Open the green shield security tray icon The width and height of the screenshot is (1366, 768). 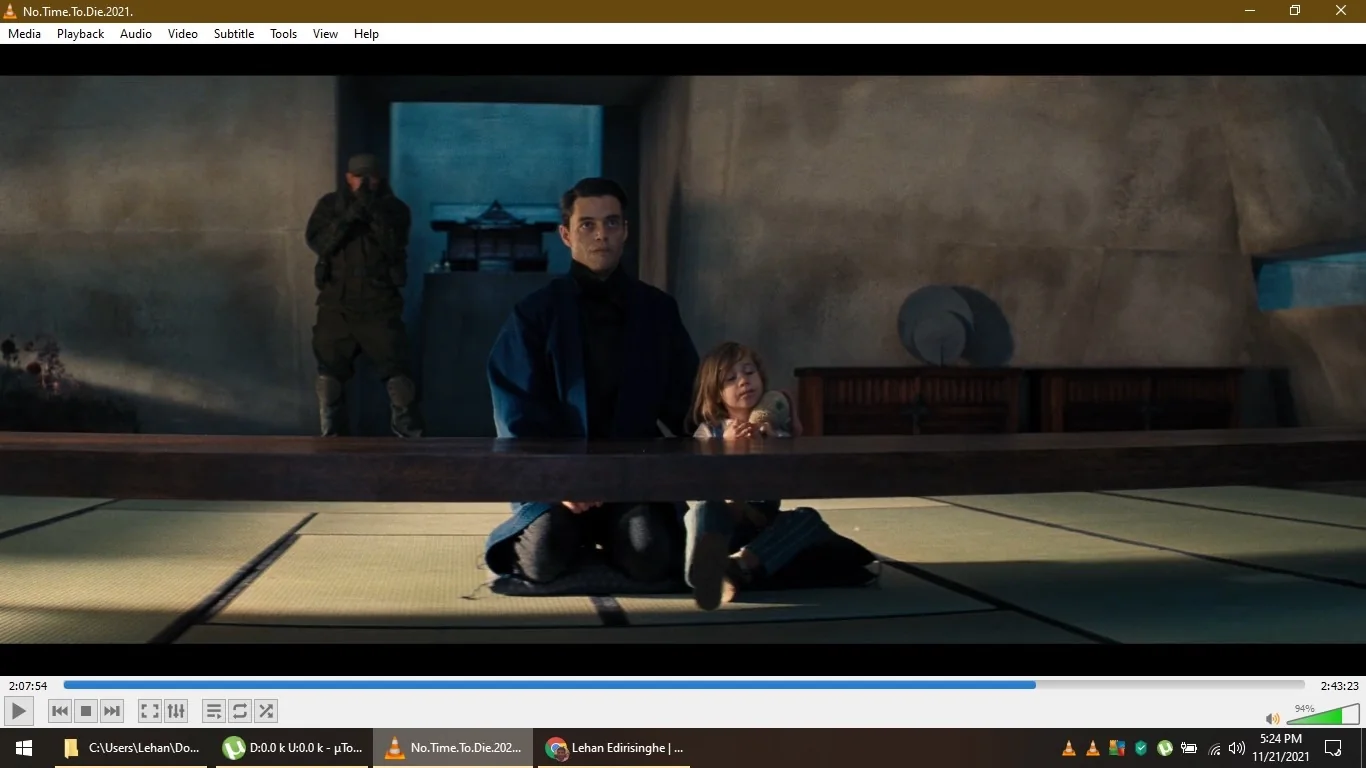pos(1141,748)
